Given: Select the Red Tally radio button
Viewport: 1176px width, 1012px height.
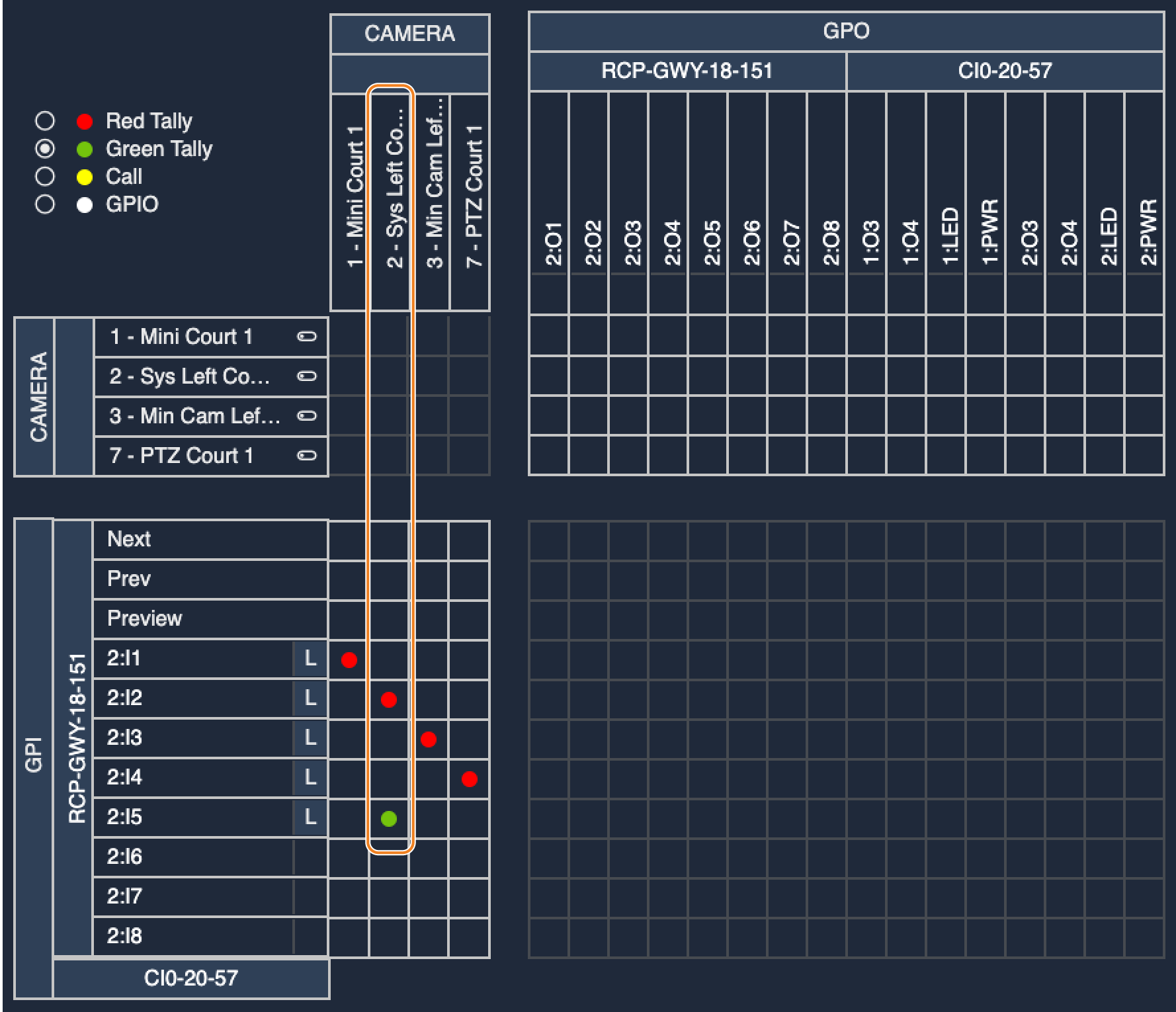Looking at the screenshot, I should pyautogui.click(x=45, y=121).
